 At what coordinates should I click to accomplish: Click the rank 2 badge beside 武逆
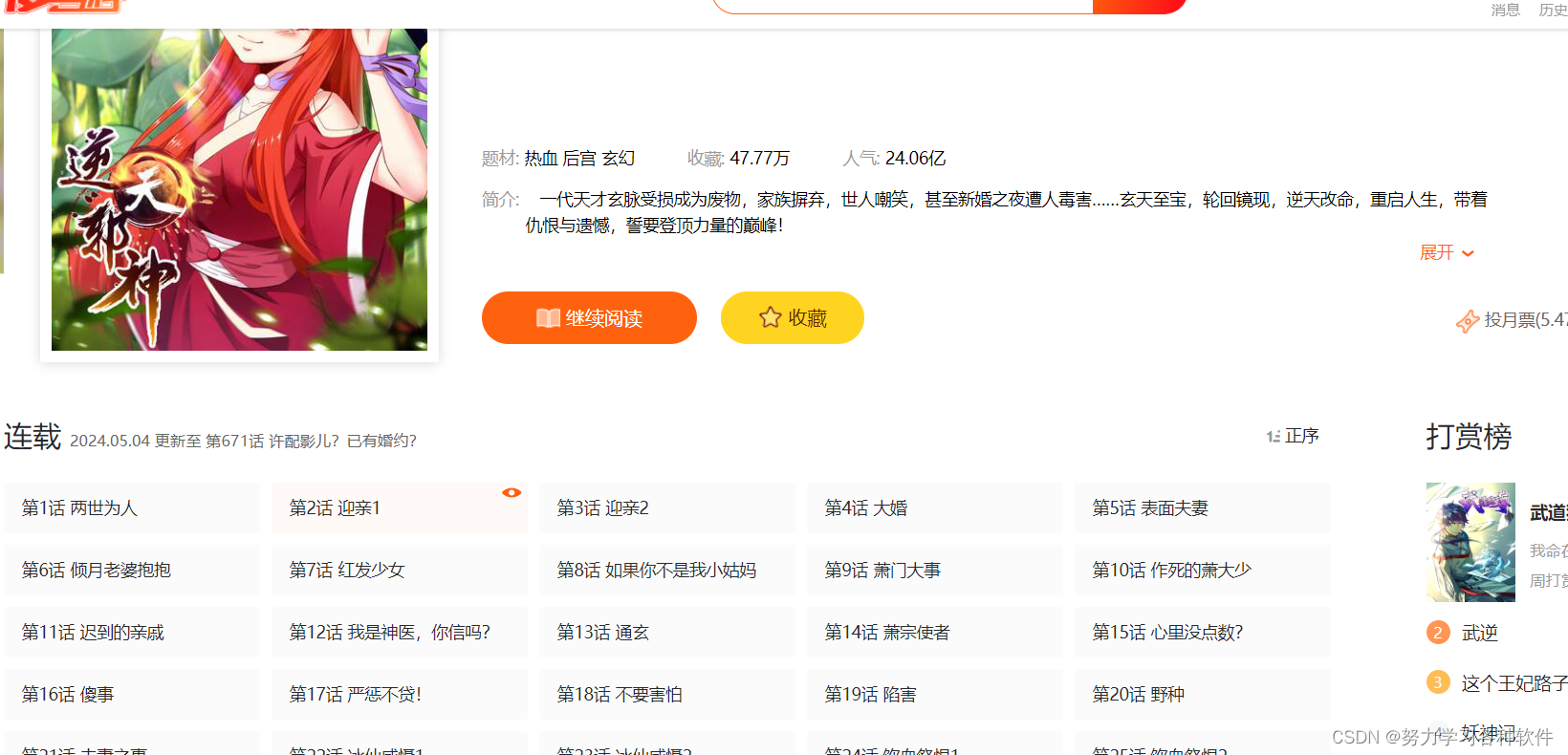click(x=1438, y=633)
